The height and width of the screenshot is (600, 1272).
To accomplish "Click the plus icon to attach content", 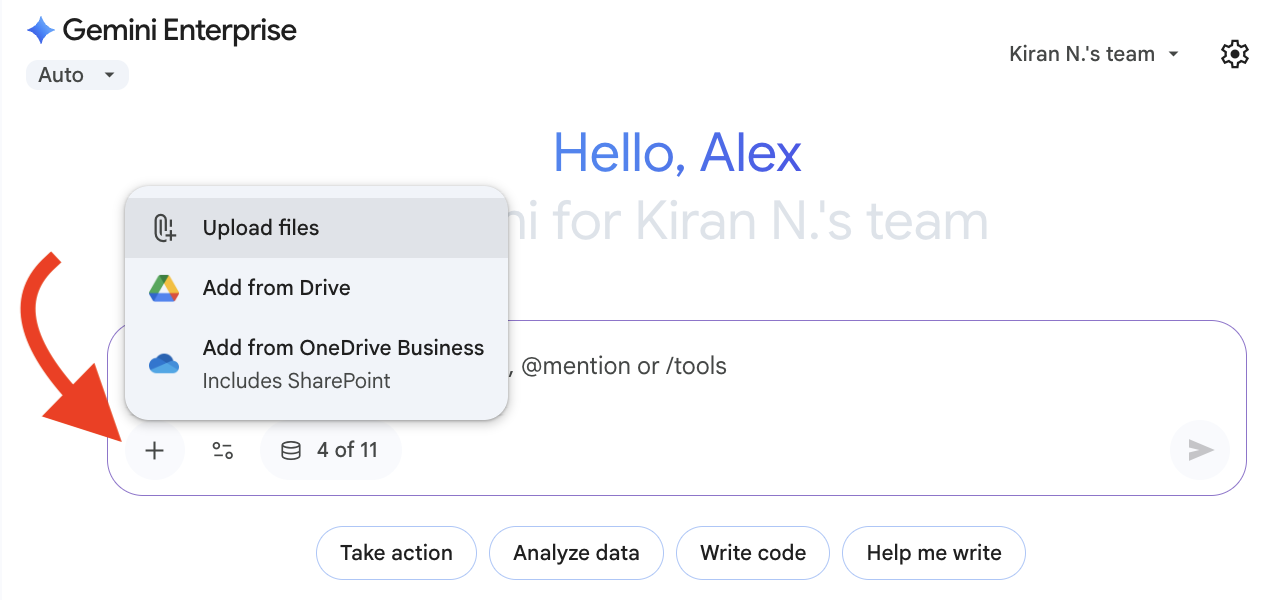I will [x=155, y=450].
